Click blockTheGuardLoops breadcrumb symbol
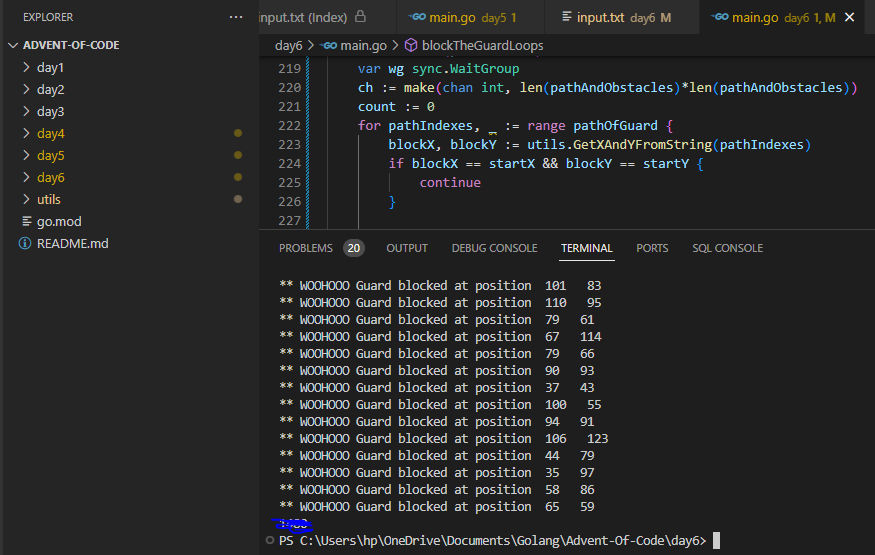 click(x=483, y=46)
